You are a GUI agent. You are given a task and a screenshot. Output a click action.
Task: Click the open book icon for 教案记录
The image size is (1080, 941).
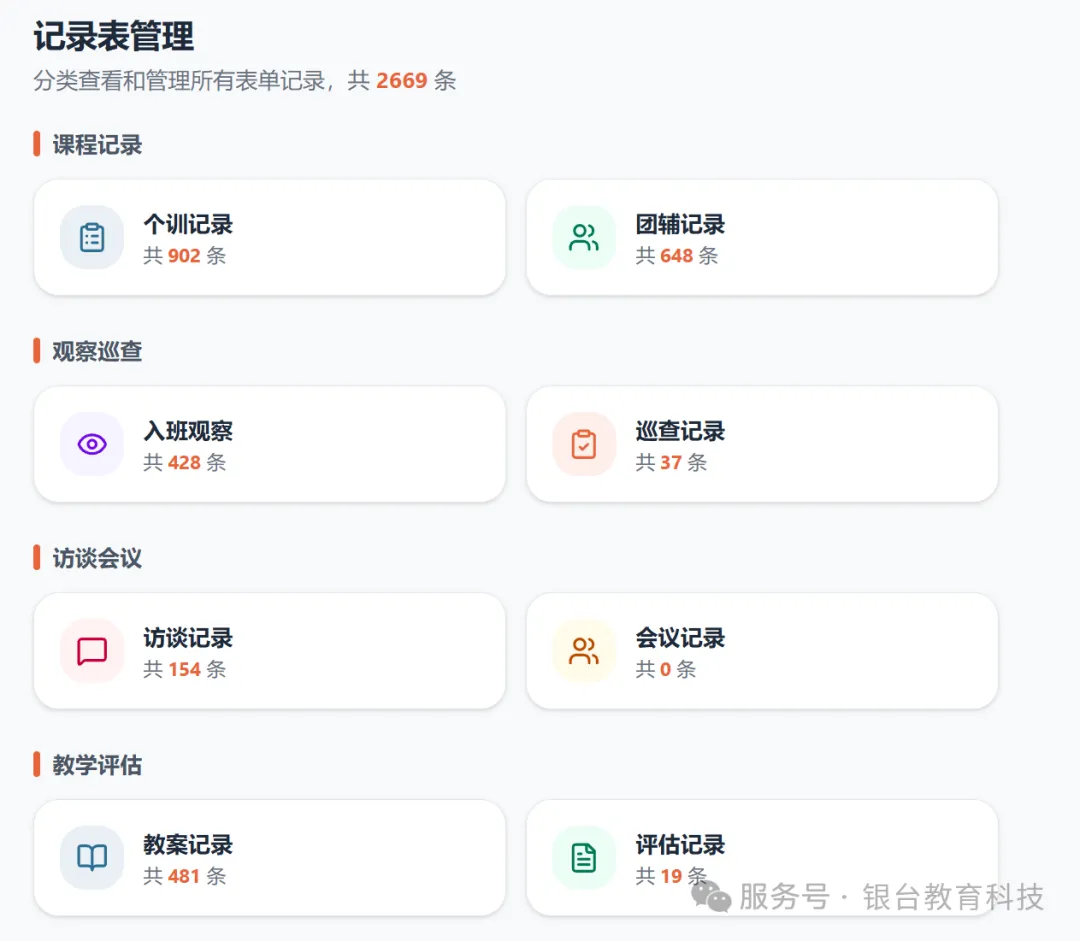click(92, 858)
